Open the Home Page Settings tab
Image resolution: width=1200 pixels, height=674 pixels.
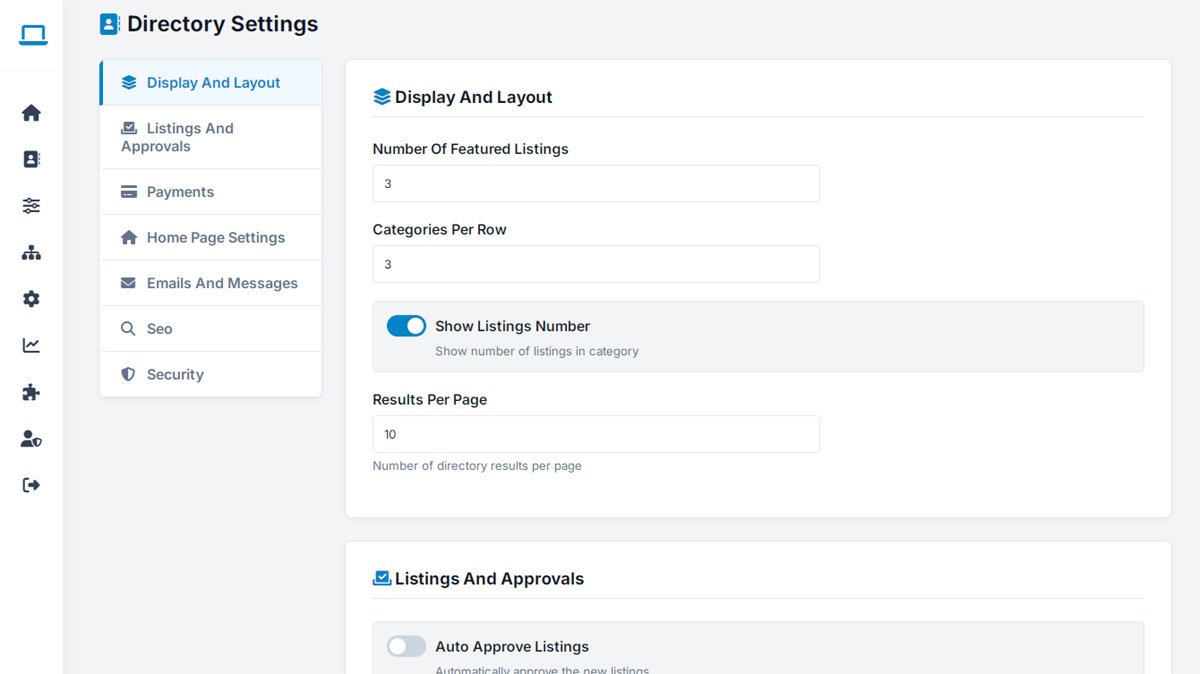211,237
